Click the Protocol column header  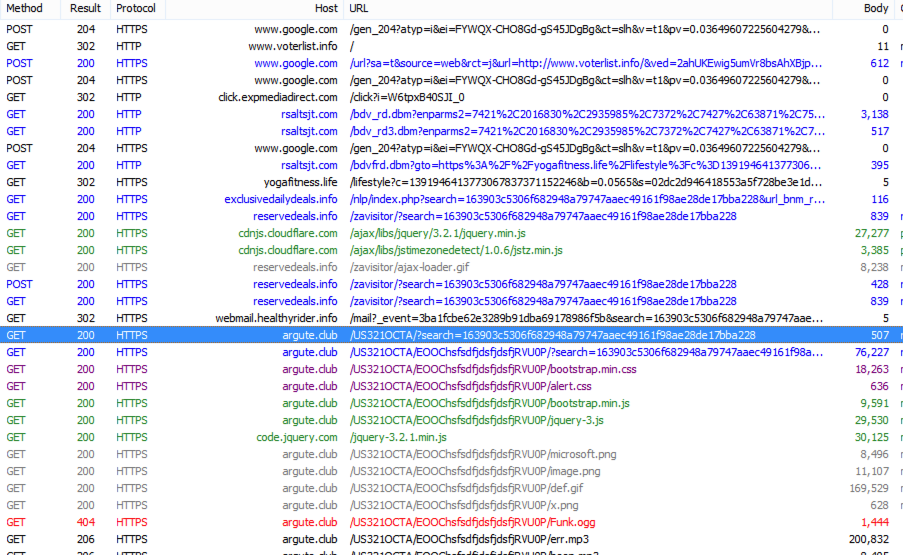coord(136,8)
